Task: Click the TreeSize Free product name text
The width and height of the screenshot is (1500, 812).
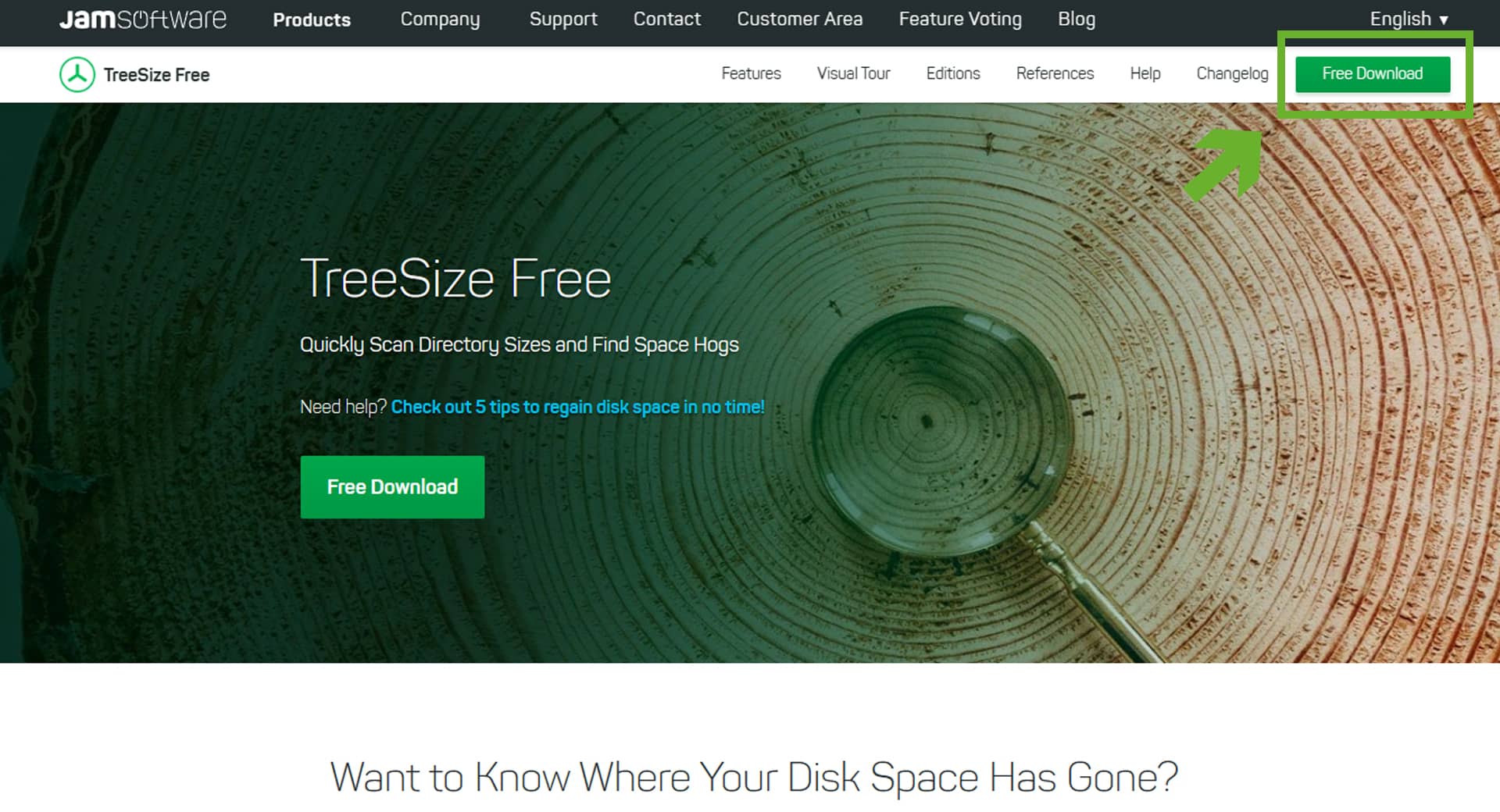Action: [x=156, y=75]
